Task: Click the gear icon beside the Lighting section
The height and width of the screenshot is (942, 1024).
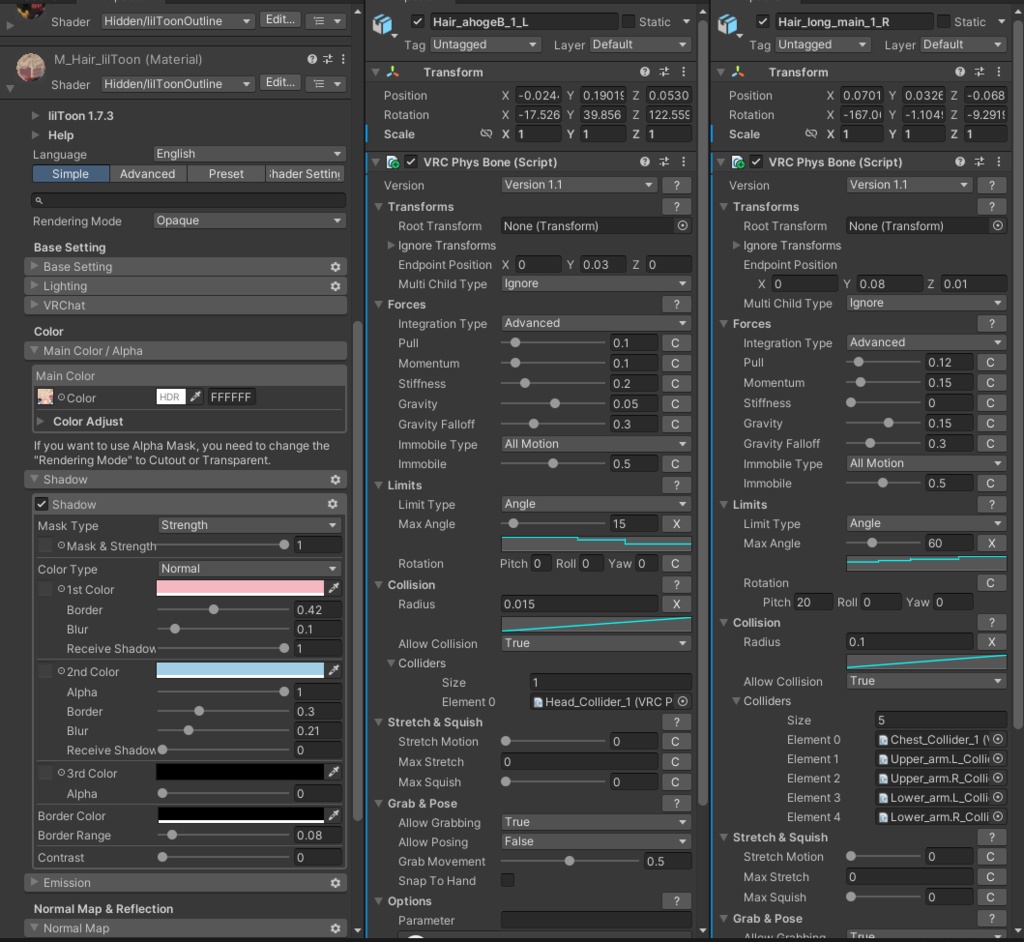Action: click(333, 285)
